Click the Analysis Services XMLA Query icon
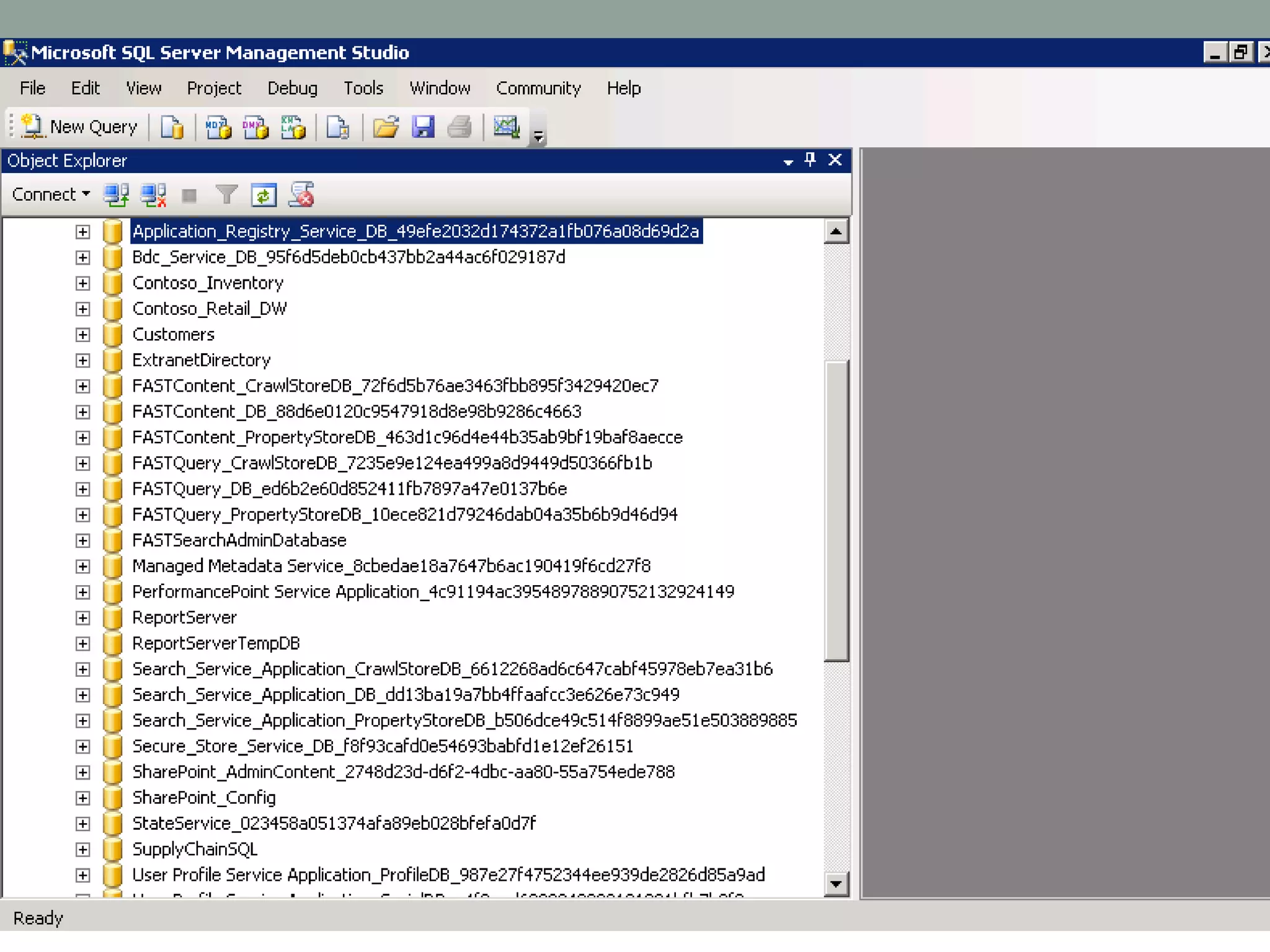Viewport: 1270px width, 952px height. [x=293, y=127]
